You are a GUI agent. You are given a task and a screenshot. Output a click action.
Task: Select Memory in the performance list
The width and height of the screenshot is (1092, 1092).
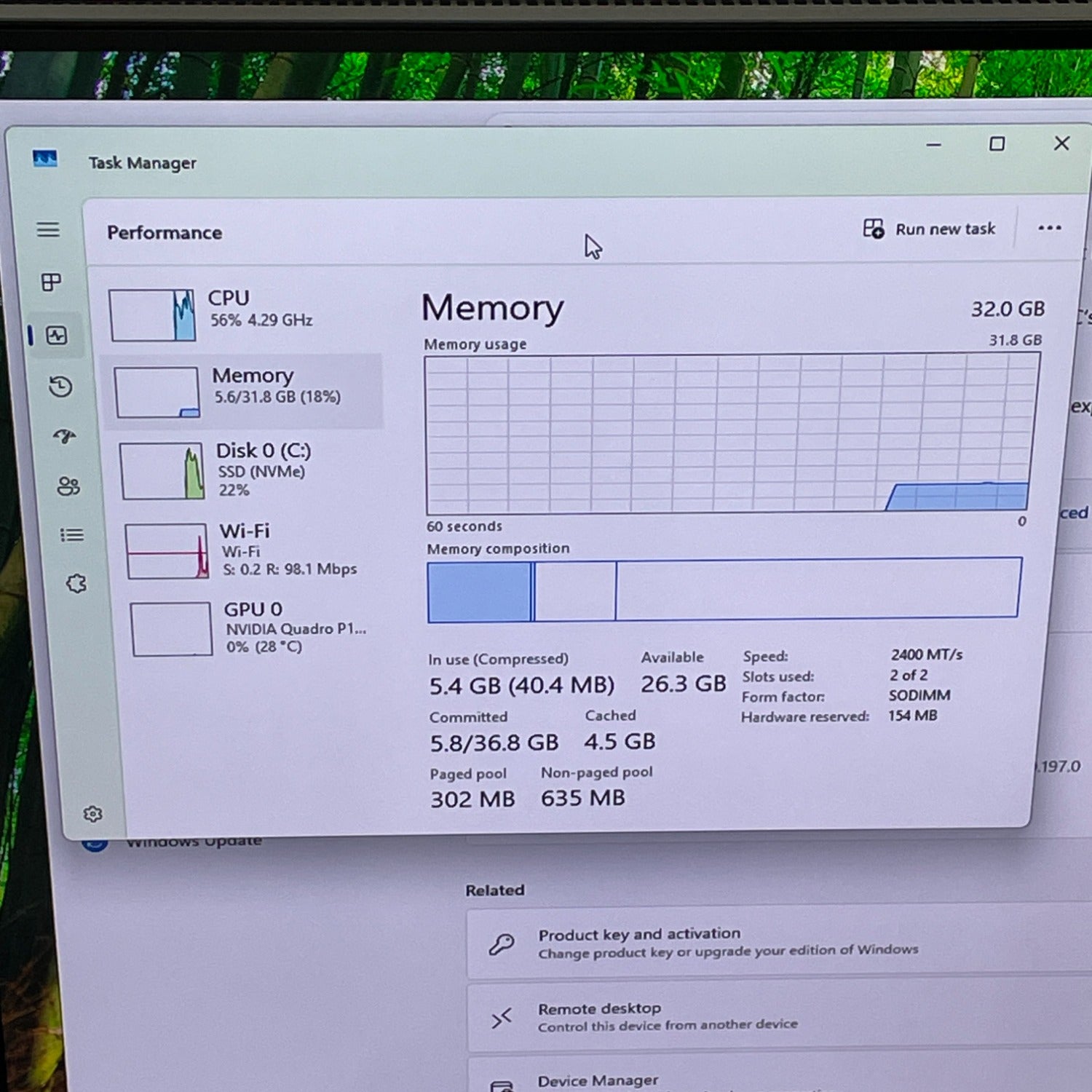pyautogui.click(x=246, y=392)
